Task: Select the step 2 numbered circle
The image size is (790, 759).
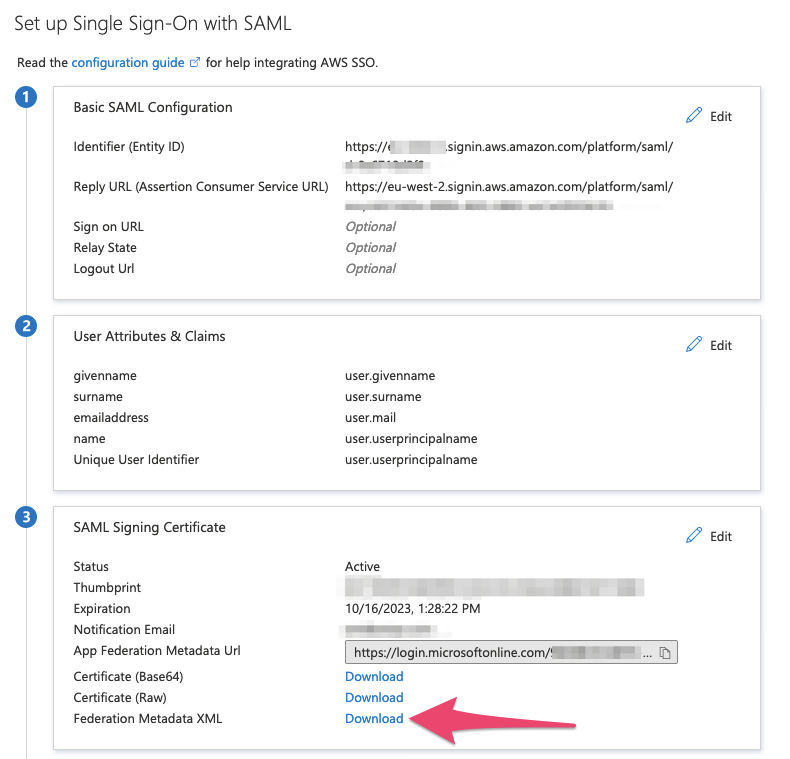Action: pyautogui.click(x=28, y=327)
